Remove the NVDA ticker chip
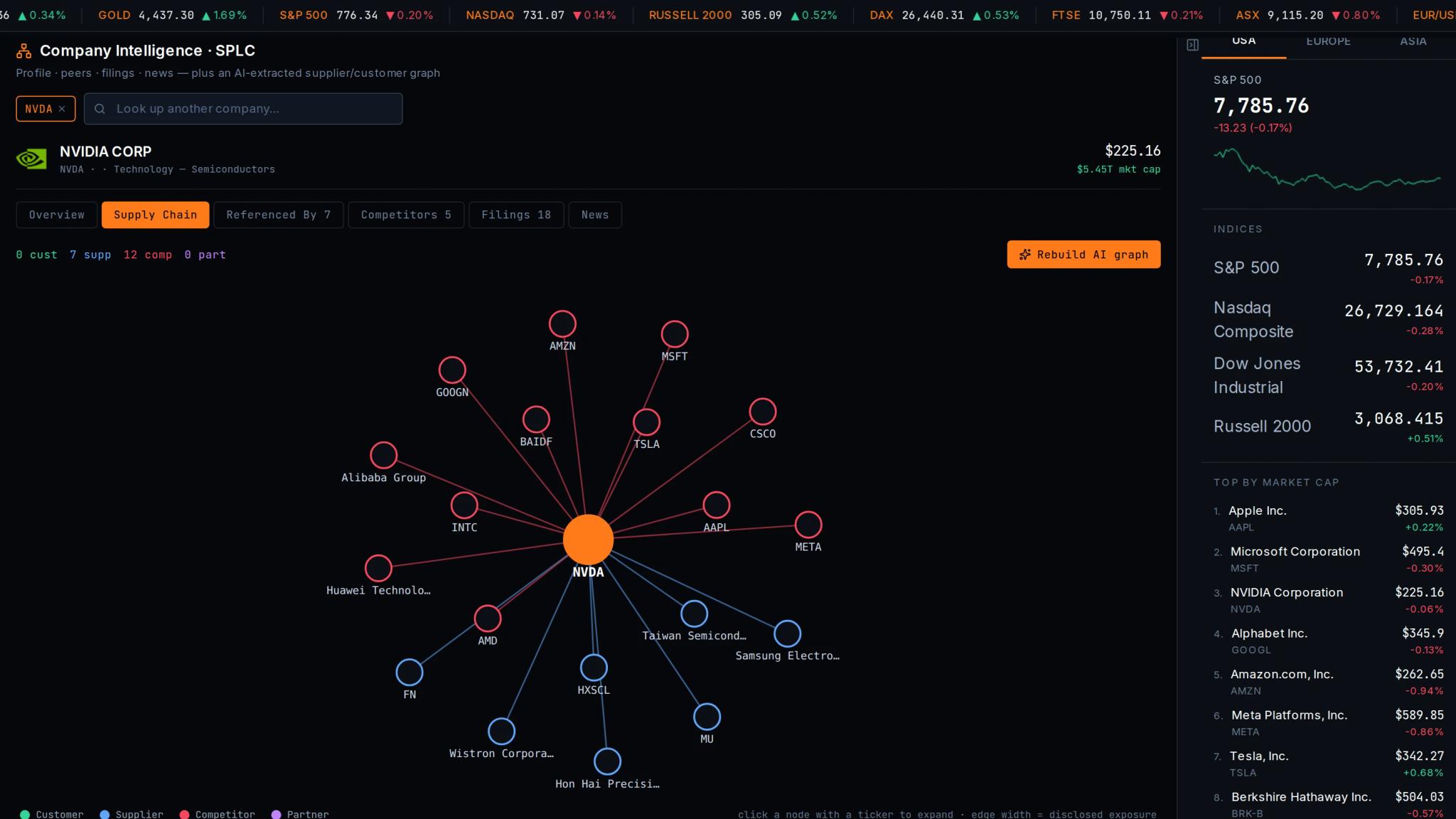The width and height of the screenshot is (1456, 819). 62,109
